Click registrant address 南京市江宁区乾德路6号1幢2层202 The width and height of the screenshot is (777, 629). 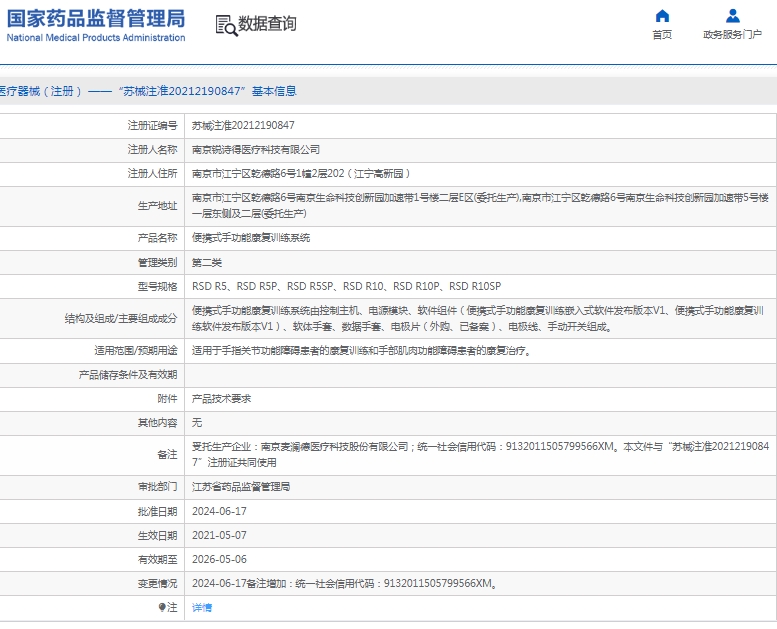point(301,173)
